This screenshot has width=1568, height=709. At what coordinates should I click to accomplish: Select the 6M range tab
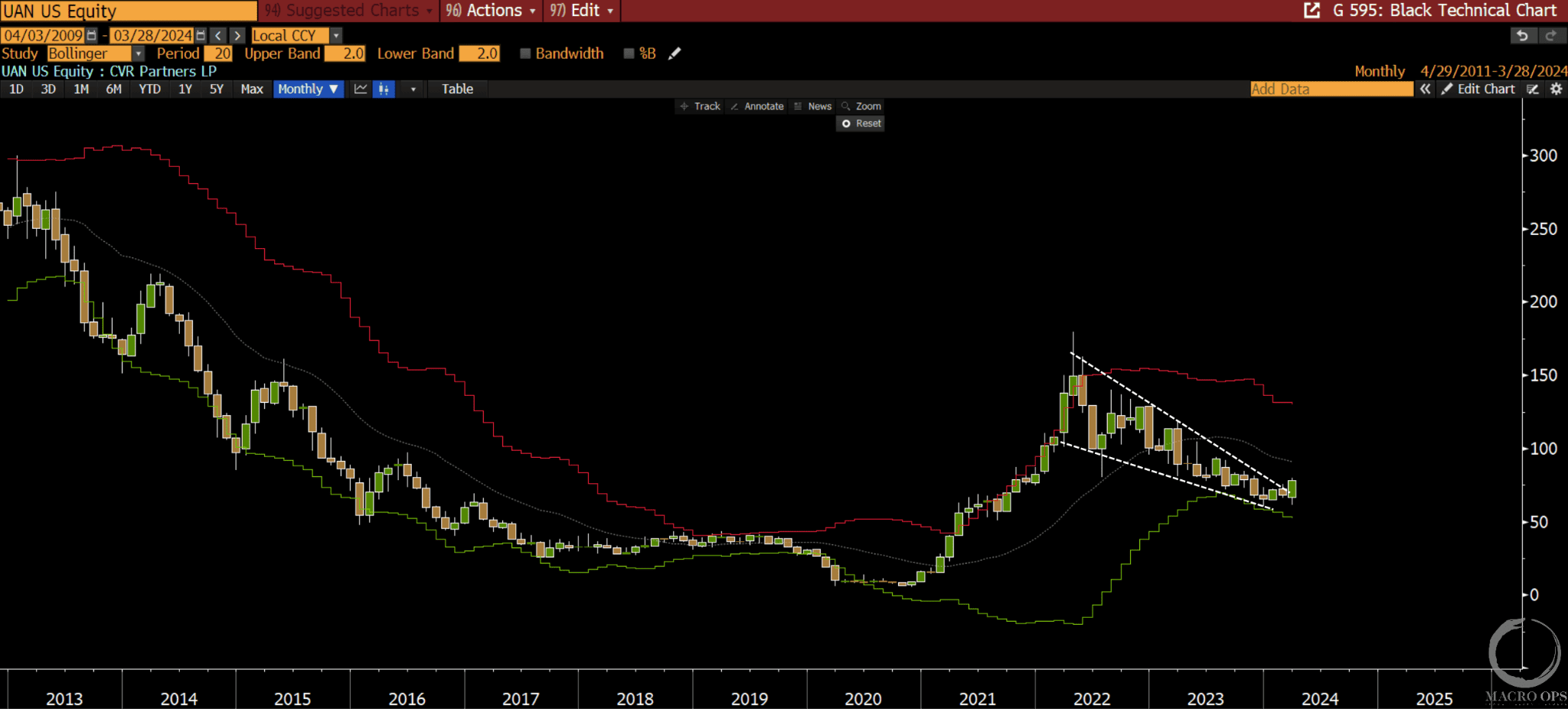[113, 89]
